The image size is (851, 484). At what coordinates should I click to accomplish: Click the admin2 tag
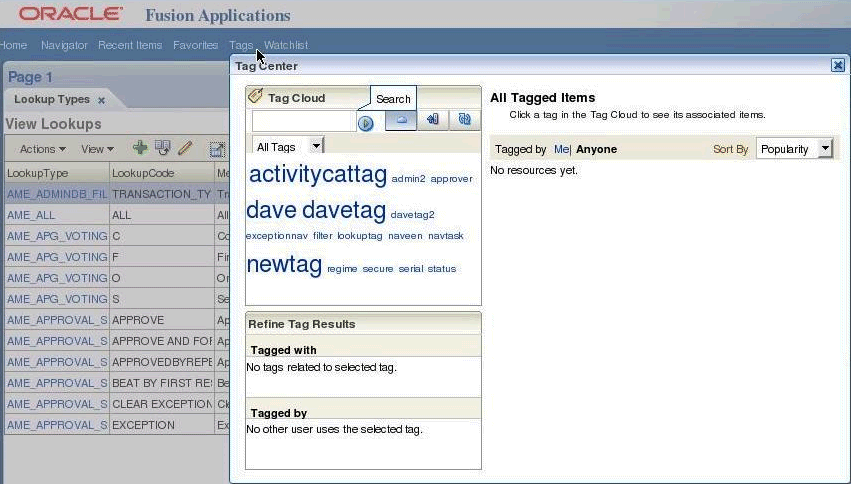pyautogui.click(x=408, y=179)
